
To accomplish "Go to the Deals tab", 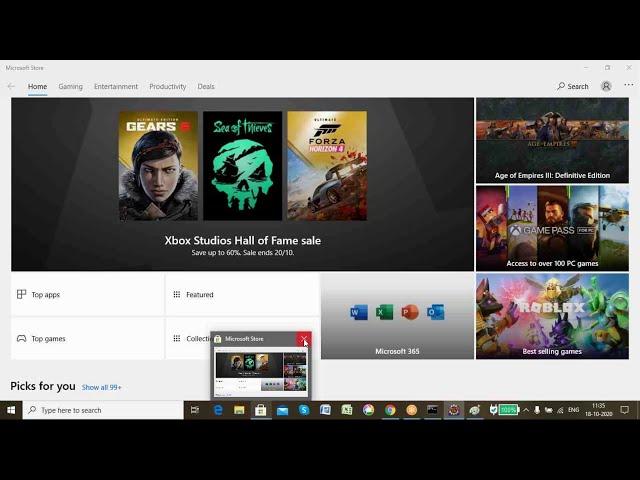I will point(206,87).
